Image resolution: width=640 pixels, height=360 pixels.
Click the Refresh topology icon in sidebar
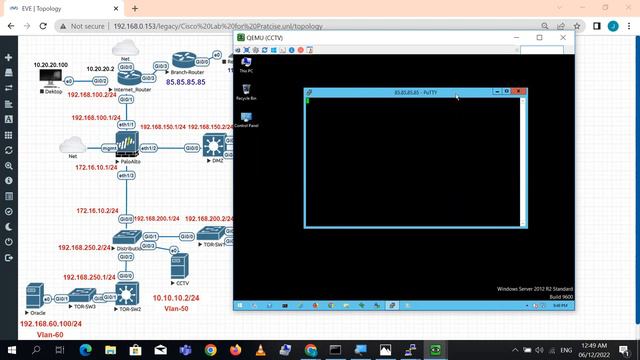click(x=8, y=150)
